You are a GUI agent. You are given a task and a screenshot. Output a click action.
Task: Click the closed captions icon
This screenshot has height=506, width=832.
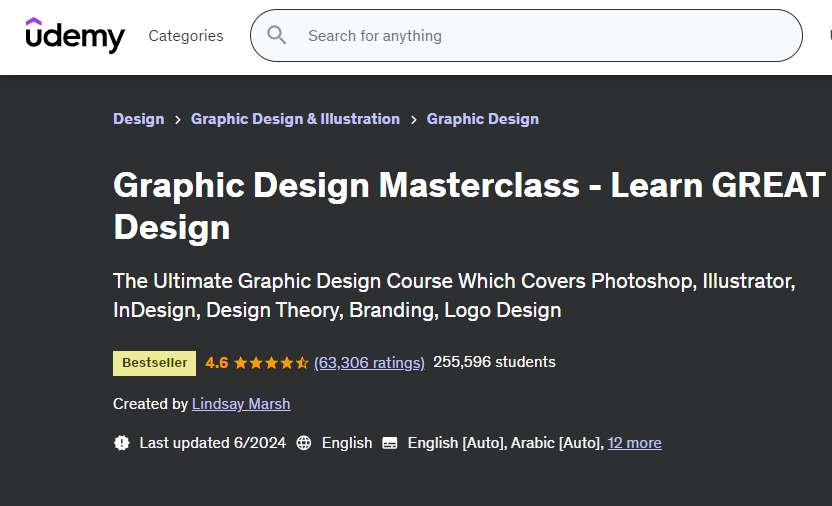click(x=390, y=443)
